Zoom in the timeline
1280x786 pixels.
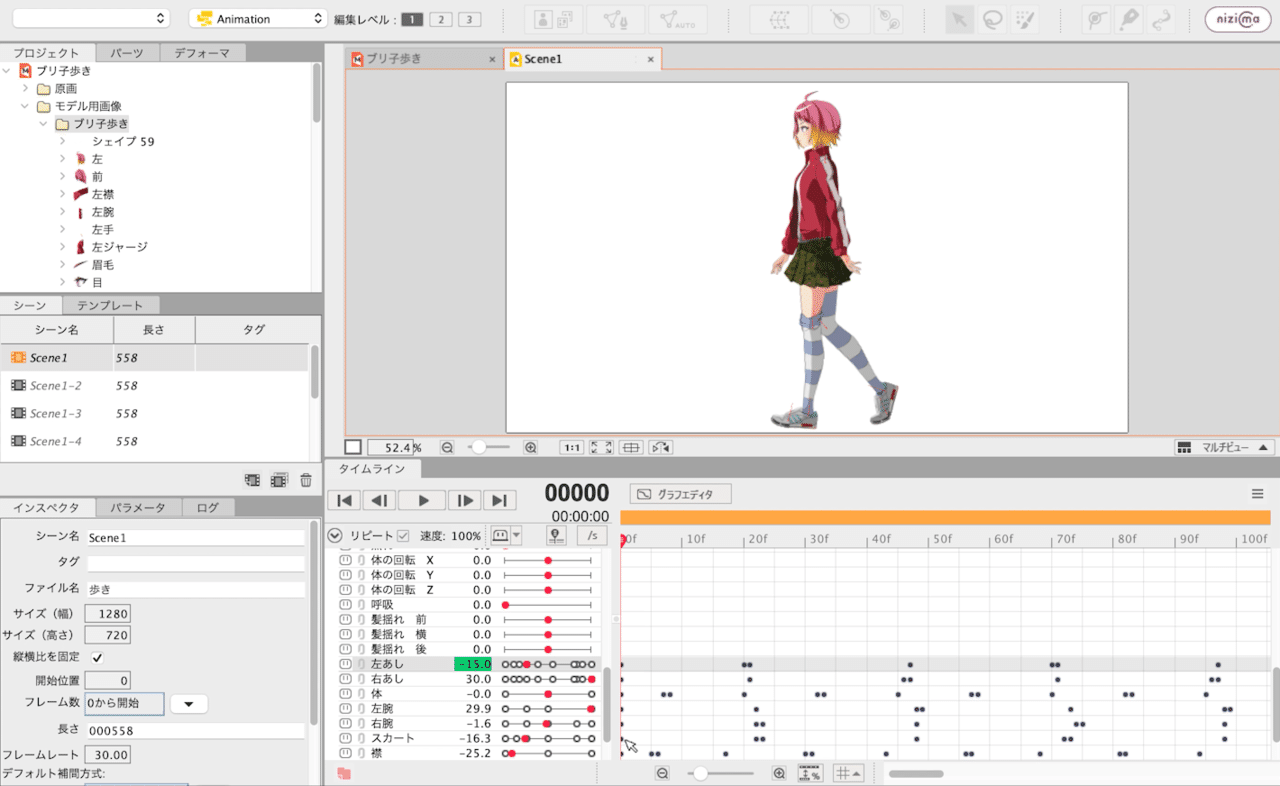(779, 773)
